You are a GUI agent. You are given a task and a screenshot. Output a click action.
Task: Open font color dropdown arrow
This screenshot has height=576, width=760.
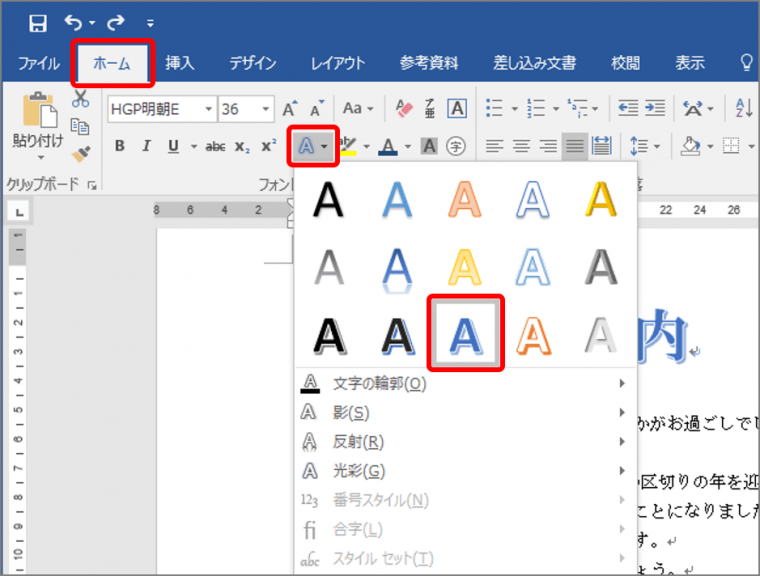(408, 146)
